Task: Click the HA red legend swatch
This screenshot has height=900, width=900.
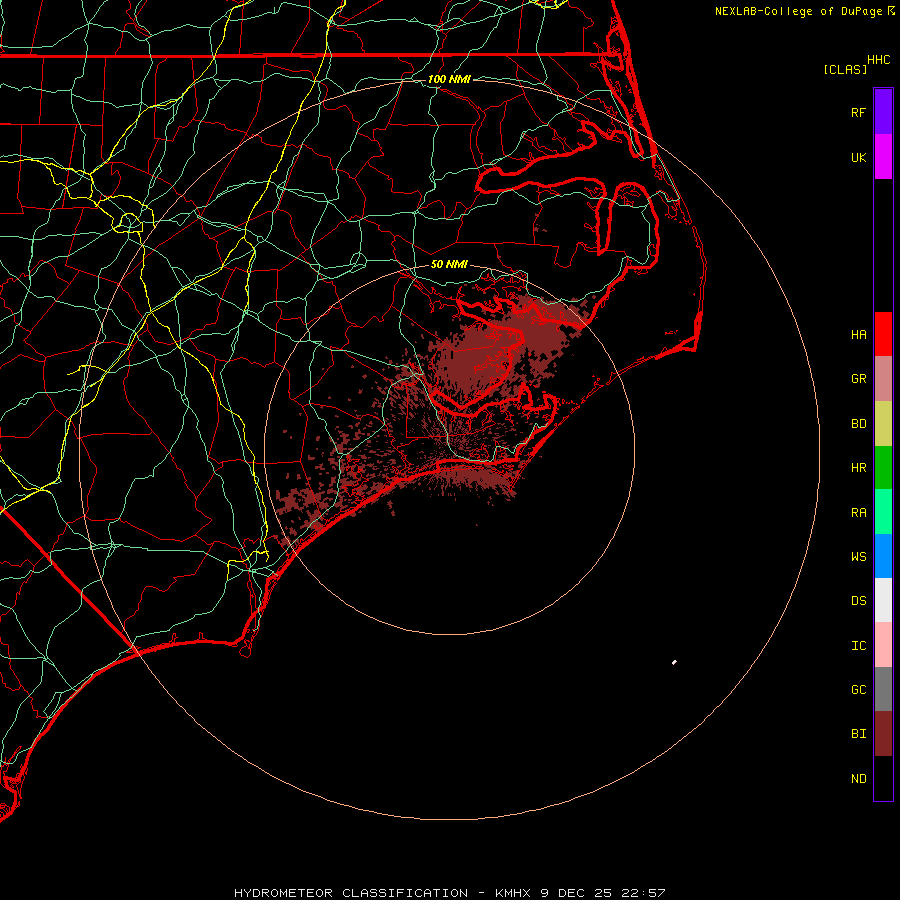Action: click(x=883, y=334)
